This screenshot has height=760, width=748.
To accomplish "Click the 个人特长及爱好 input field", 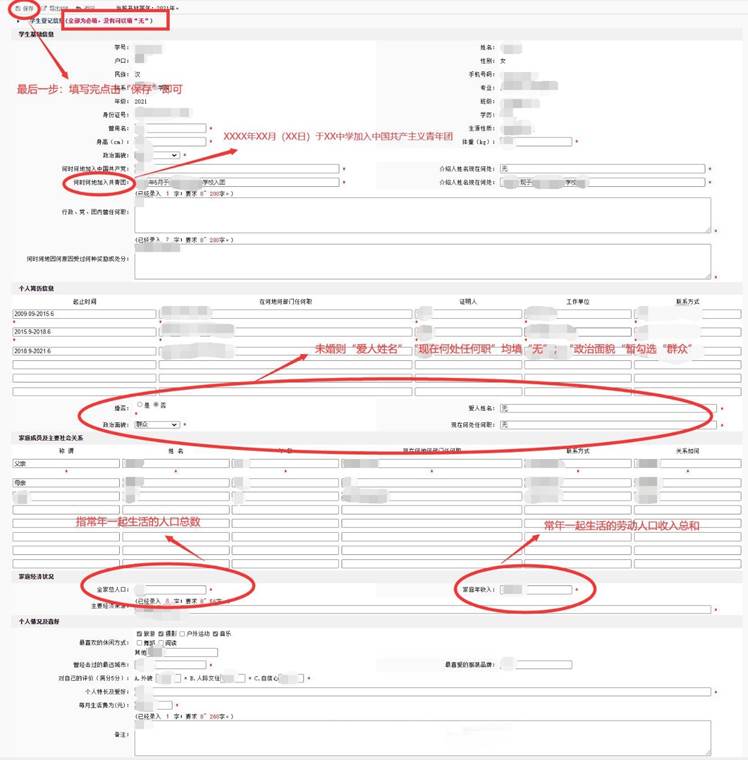I will tap(422, 691).
